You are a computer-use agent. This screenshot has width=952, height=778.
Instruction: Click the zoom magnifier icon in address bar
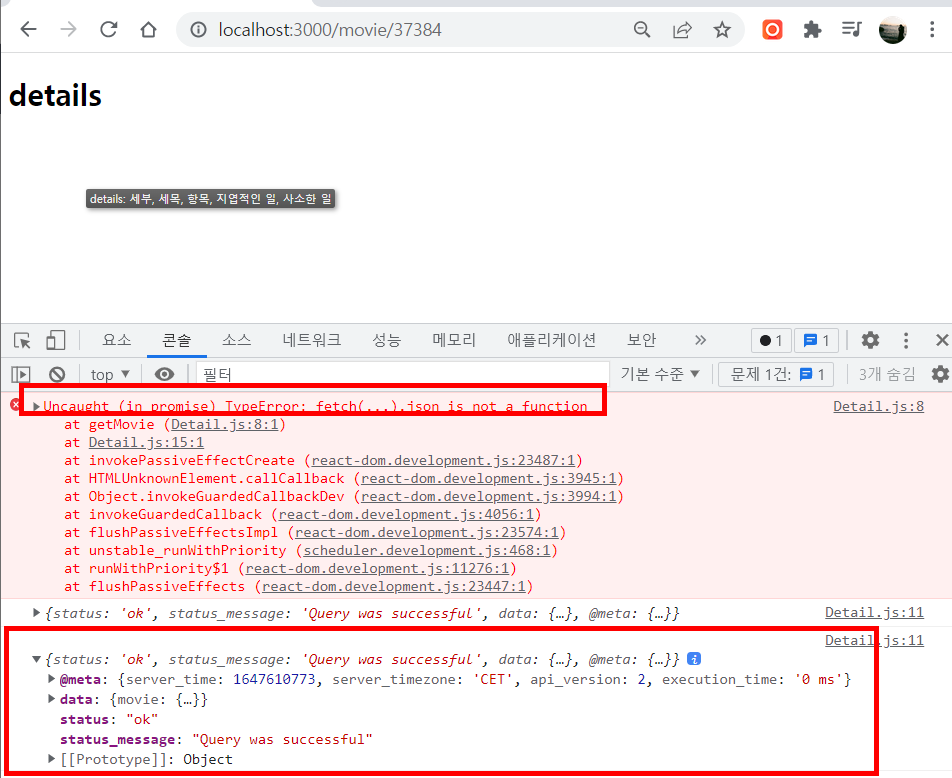pyautogui.click(x=642, y=29)
